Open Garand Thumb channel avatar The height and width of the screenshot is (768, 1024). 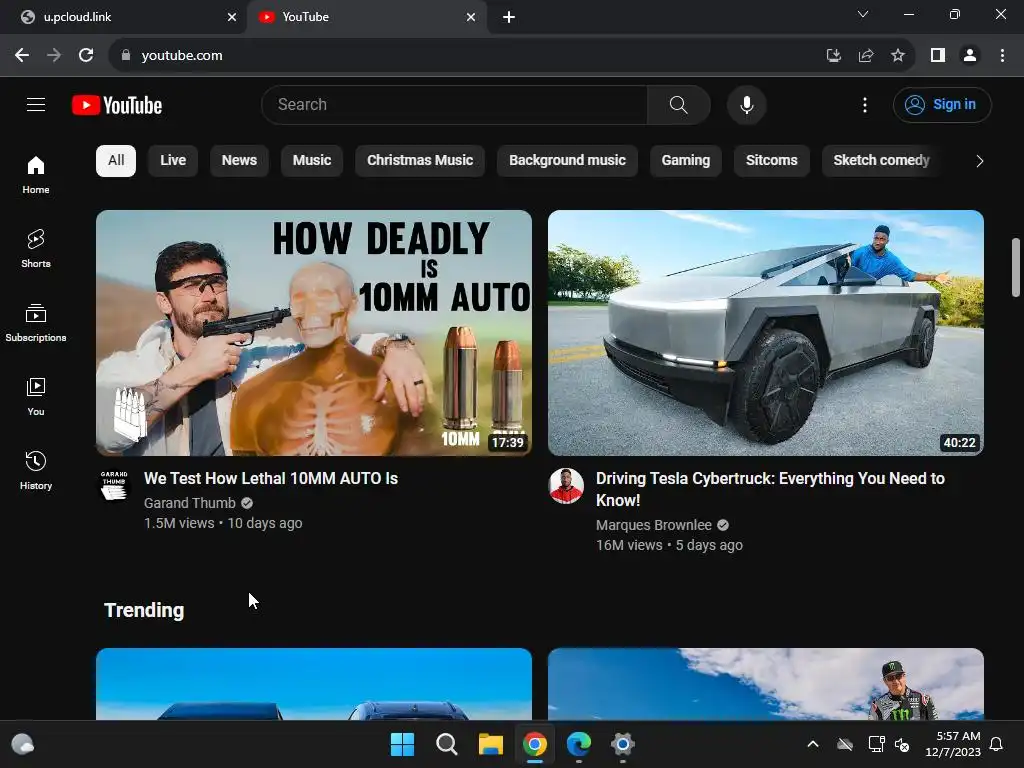[x=114, y=485]
